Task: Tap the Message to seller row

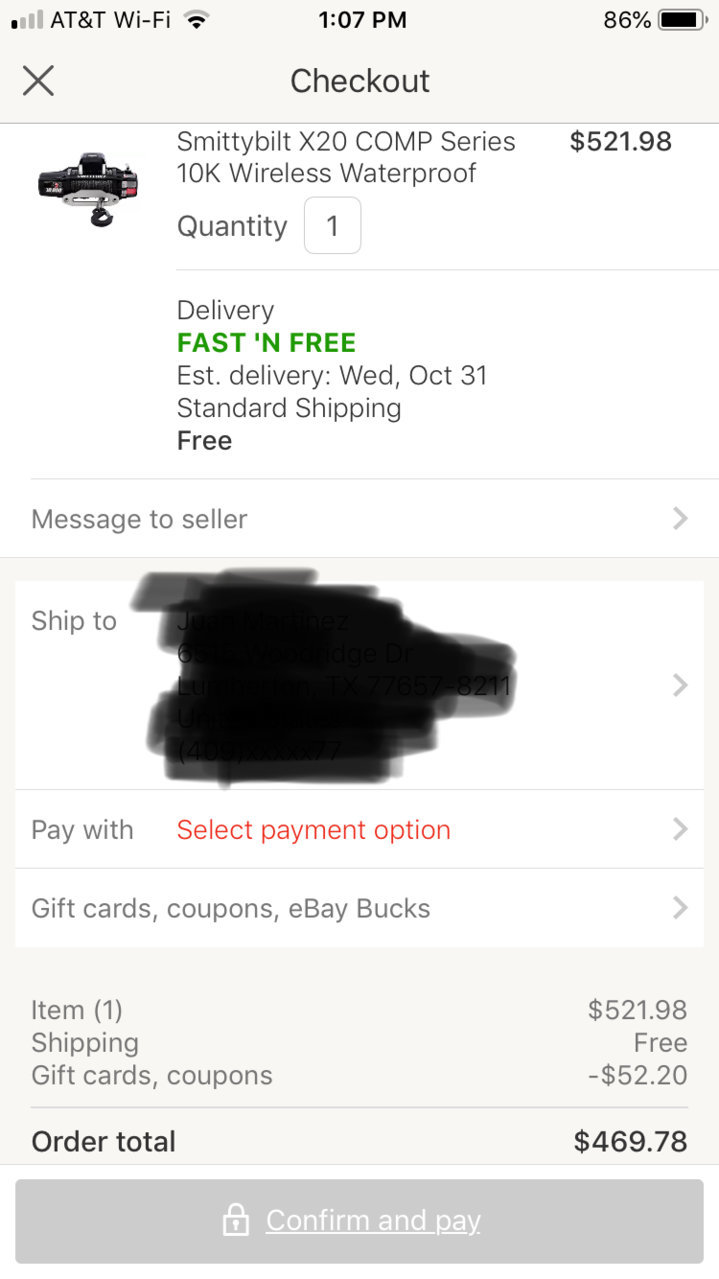Action: point(359,518)
